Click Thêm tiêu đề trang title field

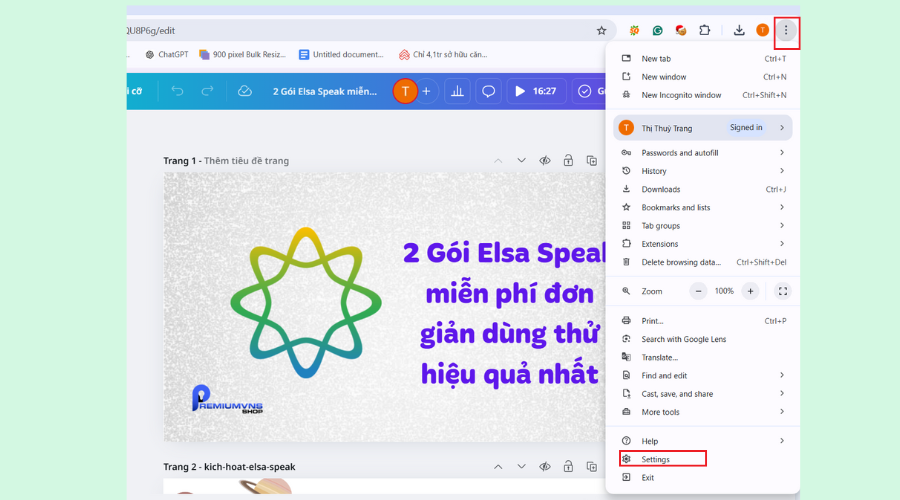click(247, 161)
